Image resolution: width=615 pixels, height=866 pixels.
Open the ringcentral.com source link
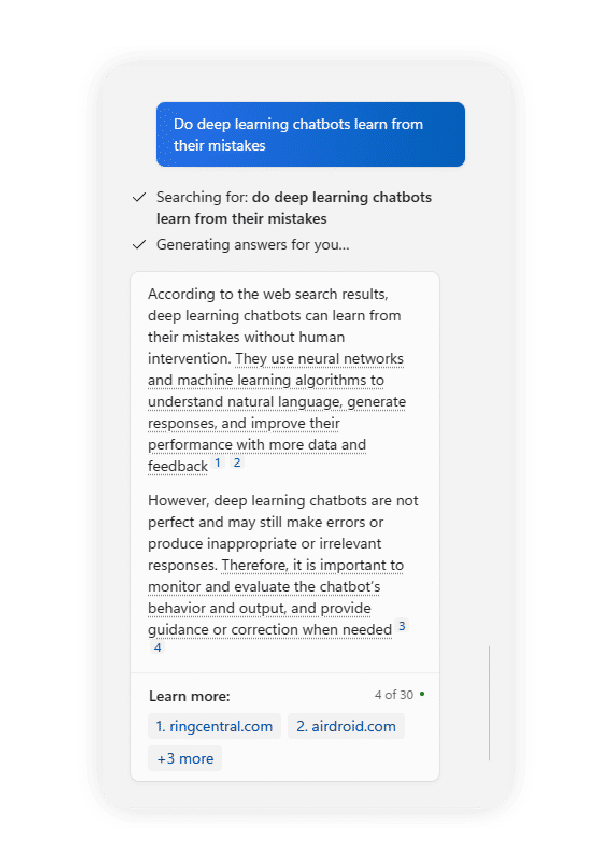[x=214, y=727]
